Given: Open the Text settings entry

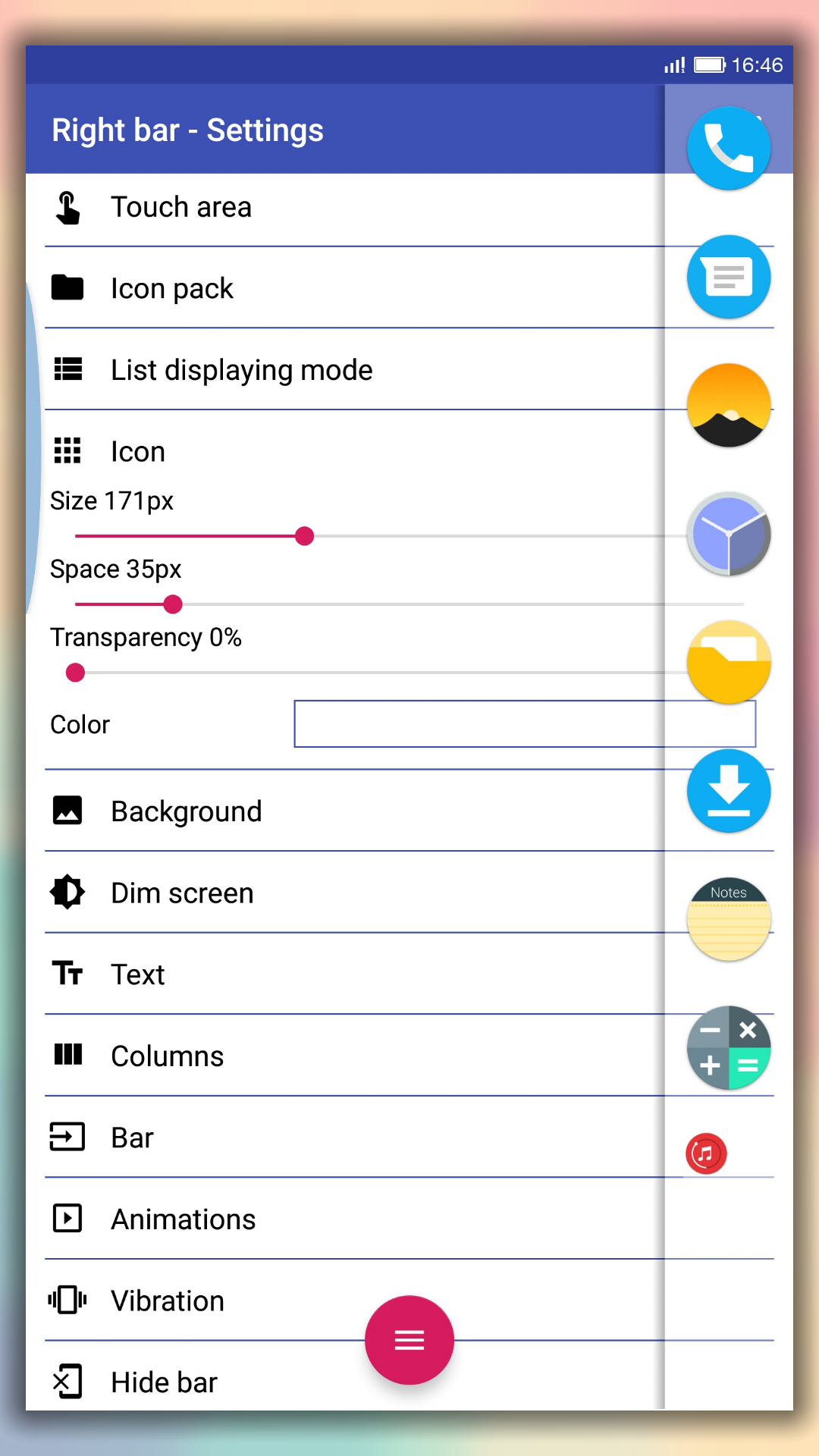Looking at the screenshot, I should (138, 975).
